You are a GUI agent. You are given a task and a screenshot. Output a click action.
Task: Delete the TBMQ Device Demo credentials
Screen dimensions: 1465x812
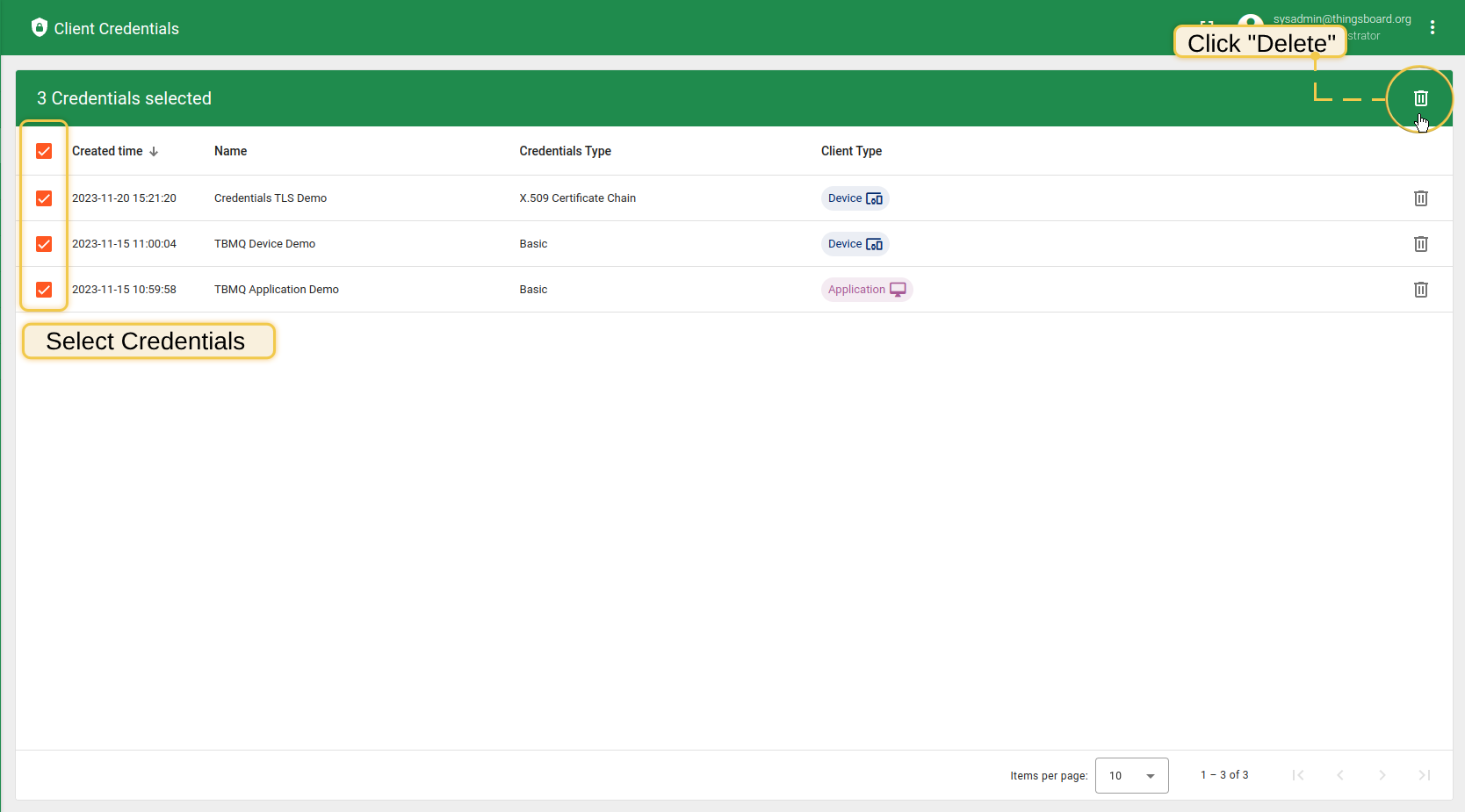point(1420,244)
